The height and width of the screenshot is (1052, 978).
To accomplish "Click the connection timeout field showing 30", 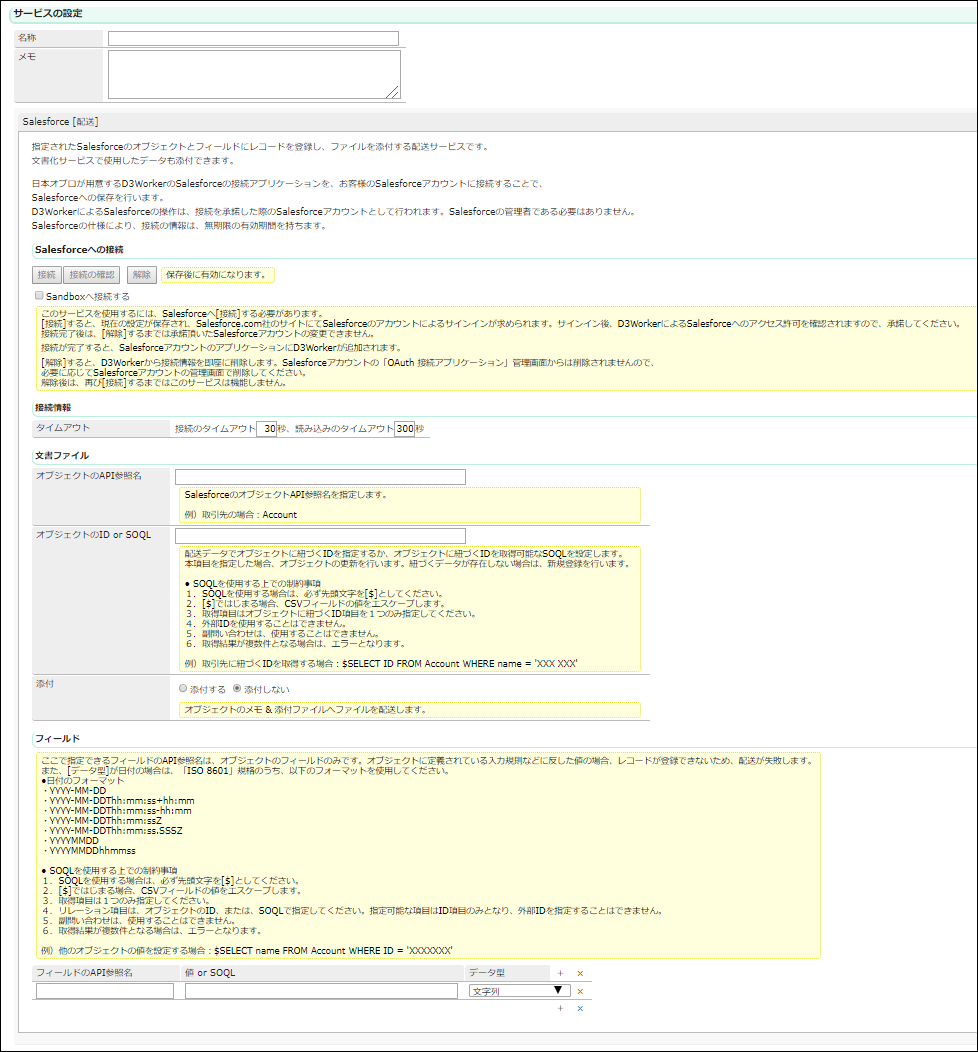I will pos(267,428).
